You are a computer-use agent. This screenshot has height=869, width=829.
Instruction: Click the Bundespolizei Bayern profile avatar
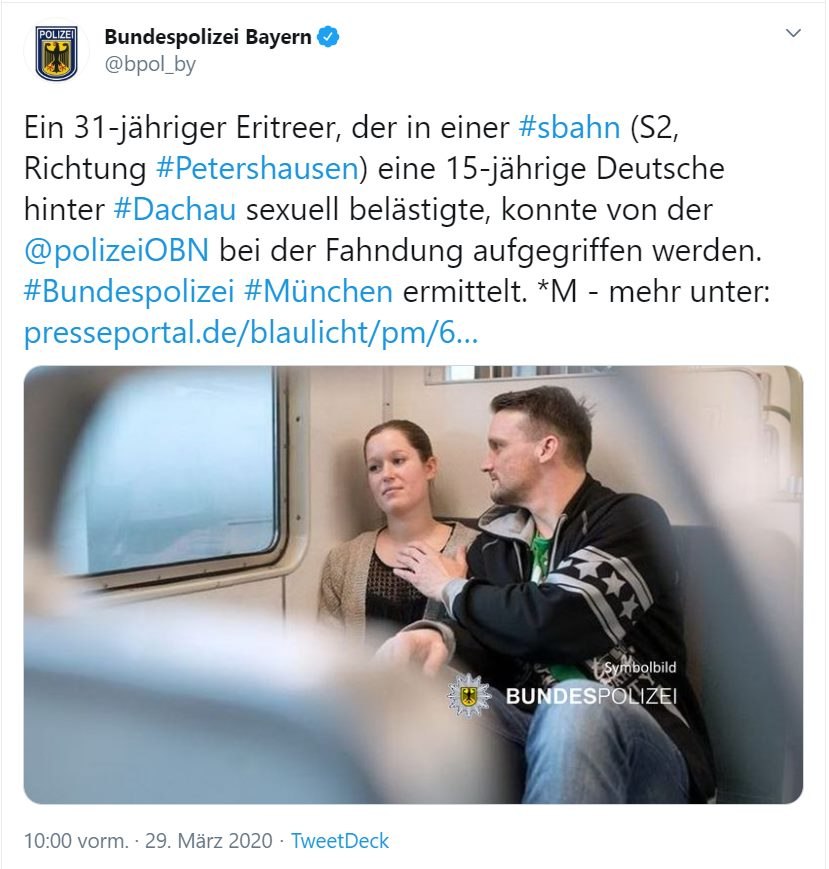pyautogui.click(x=56, y=53)
